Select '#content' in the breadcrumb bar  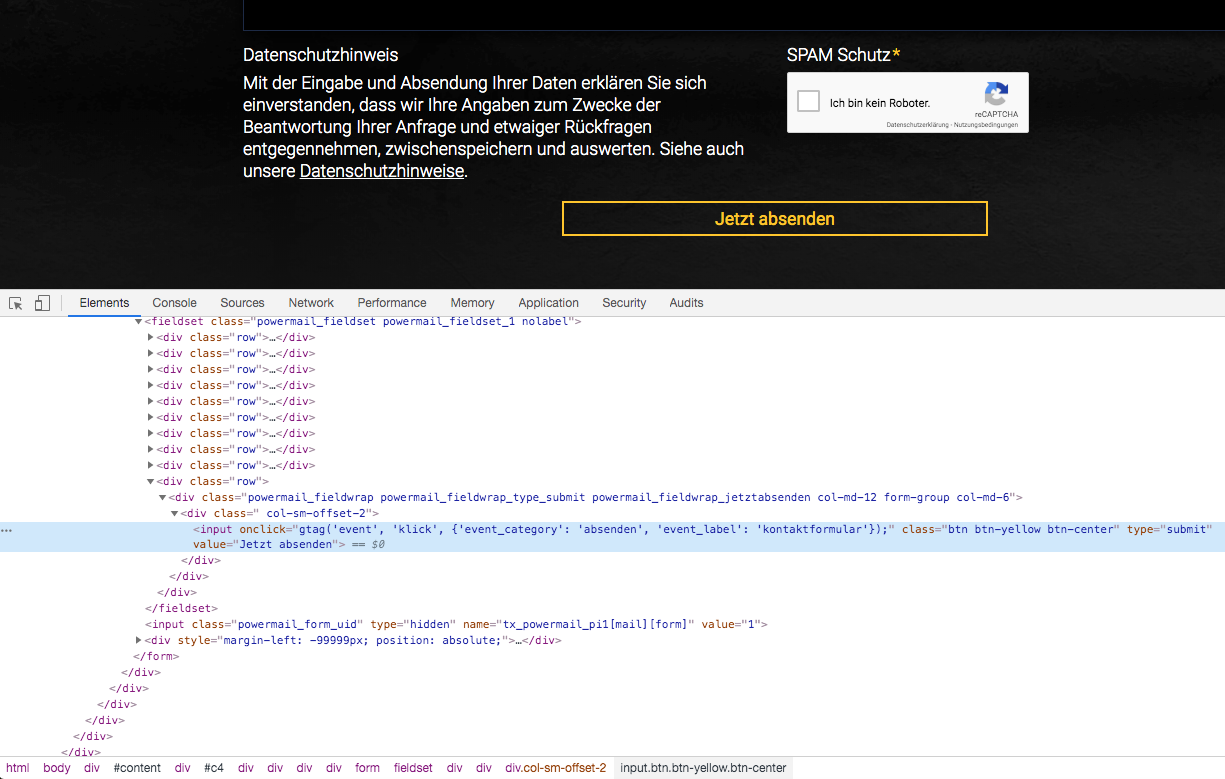pyautogui.click(x=137, y=768)
